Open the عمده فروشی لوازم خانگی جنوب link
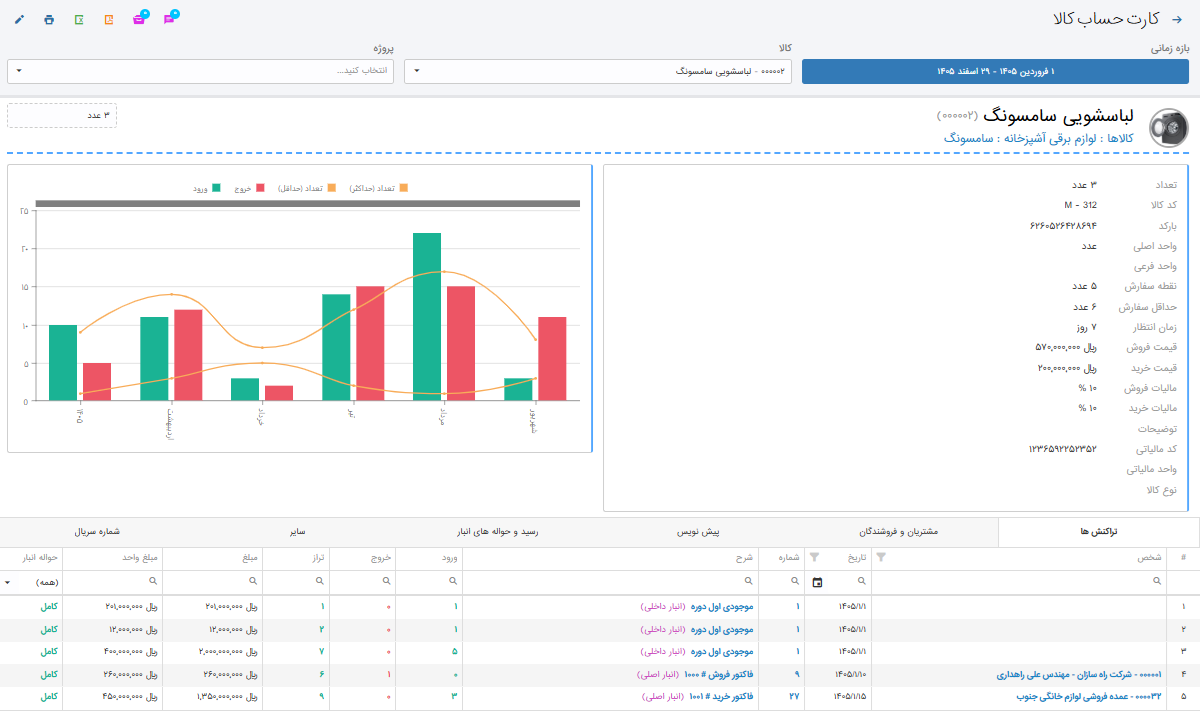The width and height of the screenshot is (1200, 711). [1090, 697]
